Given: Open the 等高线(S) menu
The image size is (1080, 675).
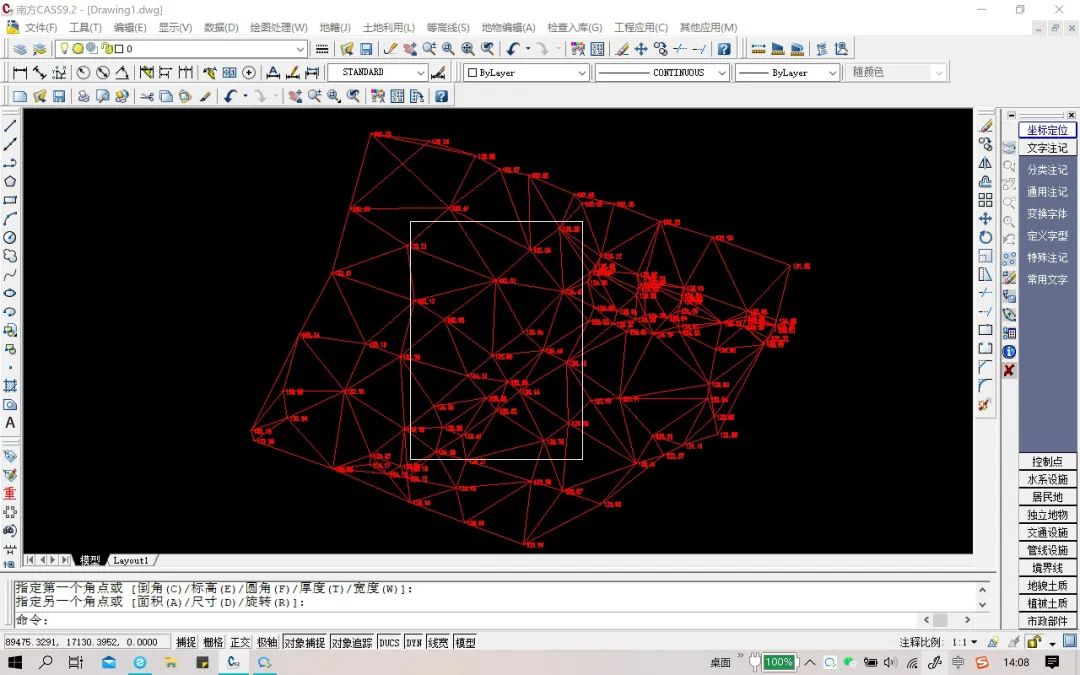Looking at the screenshot, I should 448,28.
